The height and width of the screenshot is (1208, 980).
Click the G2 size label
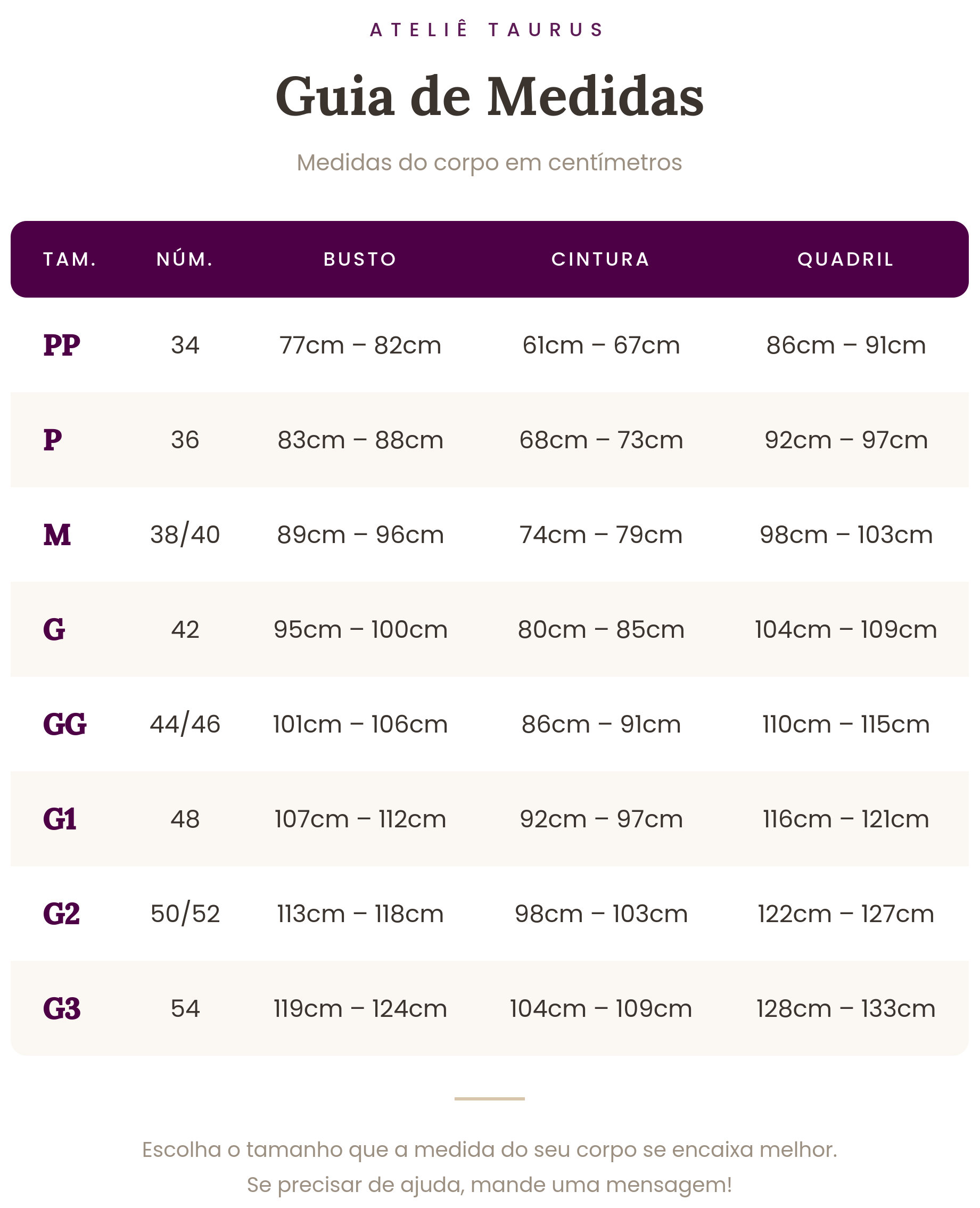[62, 914]
